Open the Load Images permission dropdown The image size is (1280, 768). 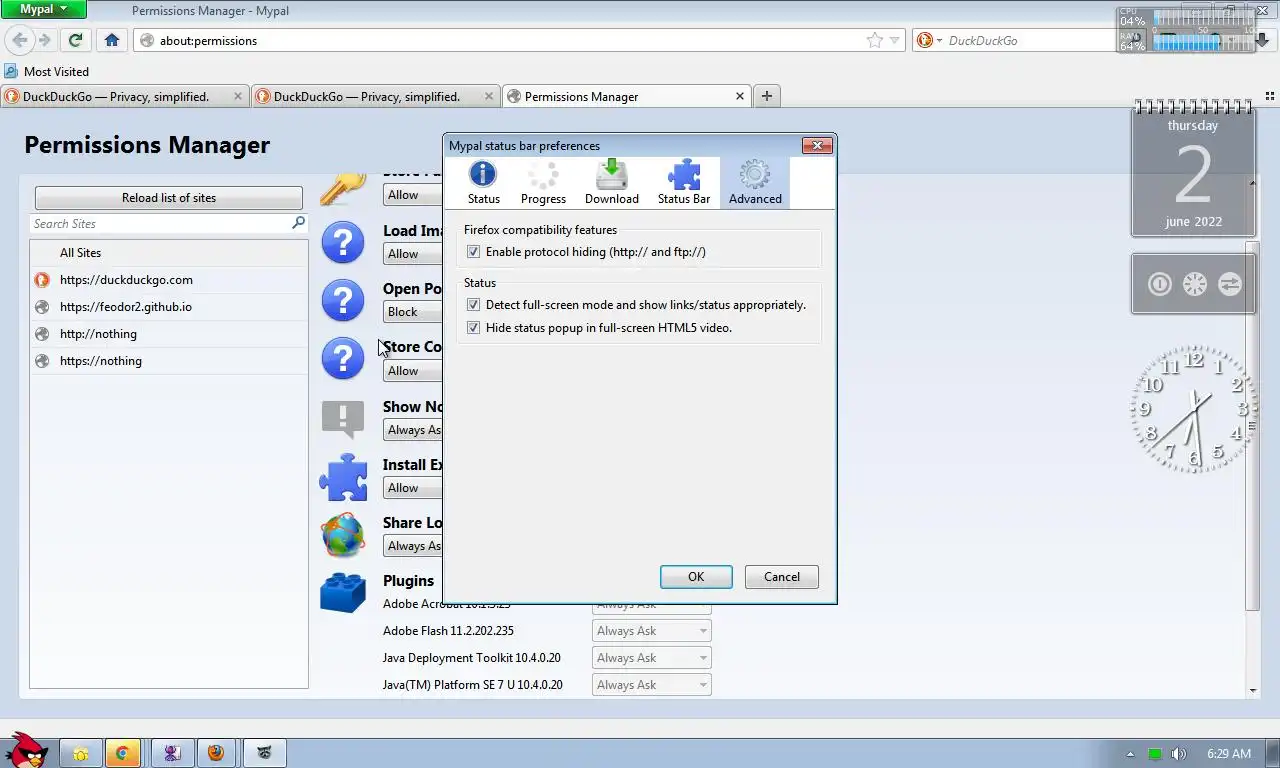[412, 254]
